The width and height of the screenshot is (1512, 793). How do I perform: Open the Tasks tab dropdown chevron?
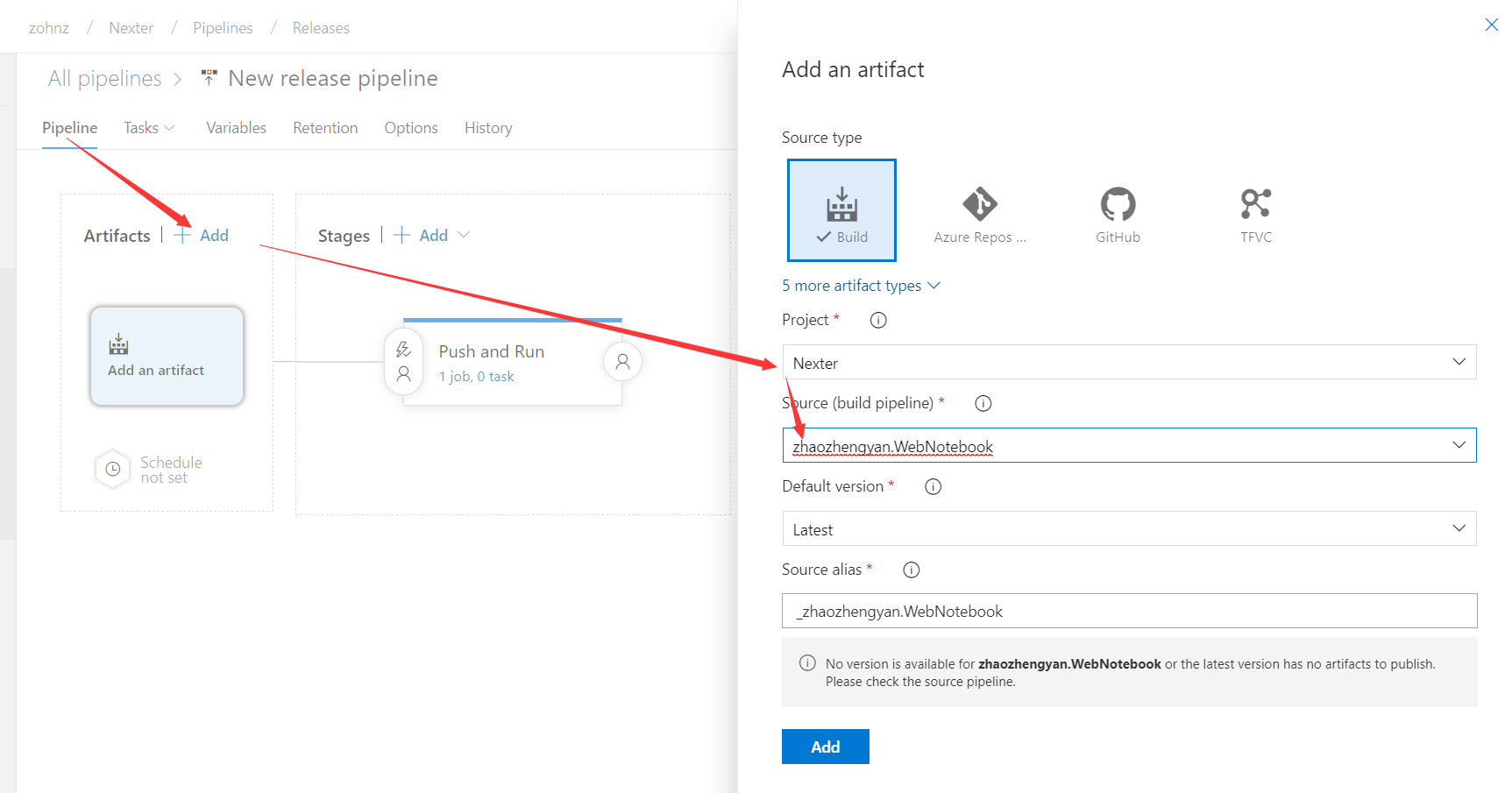(x=170, y=128)
